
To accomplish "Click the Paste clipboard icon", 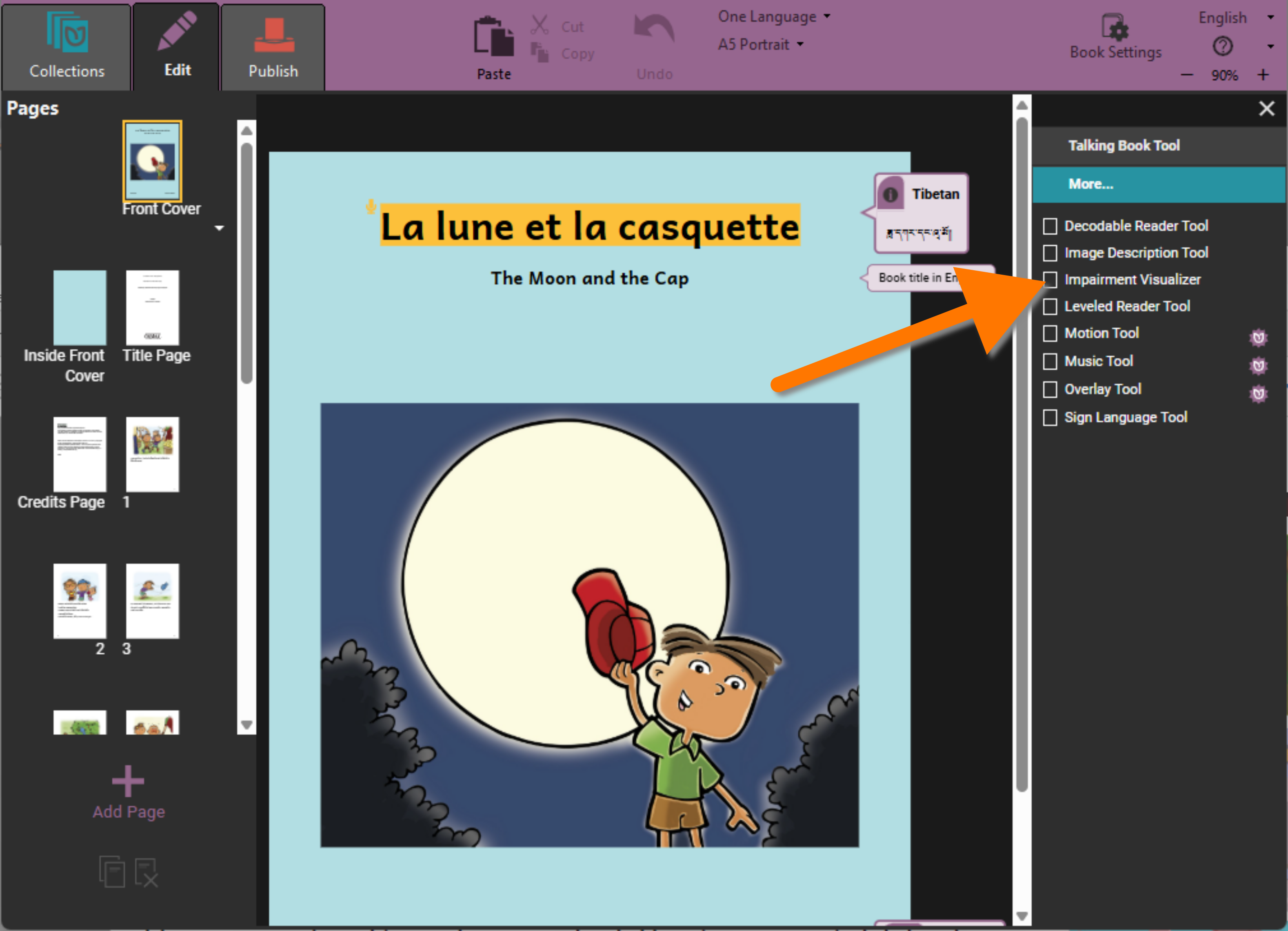I will tap(493, 36).
